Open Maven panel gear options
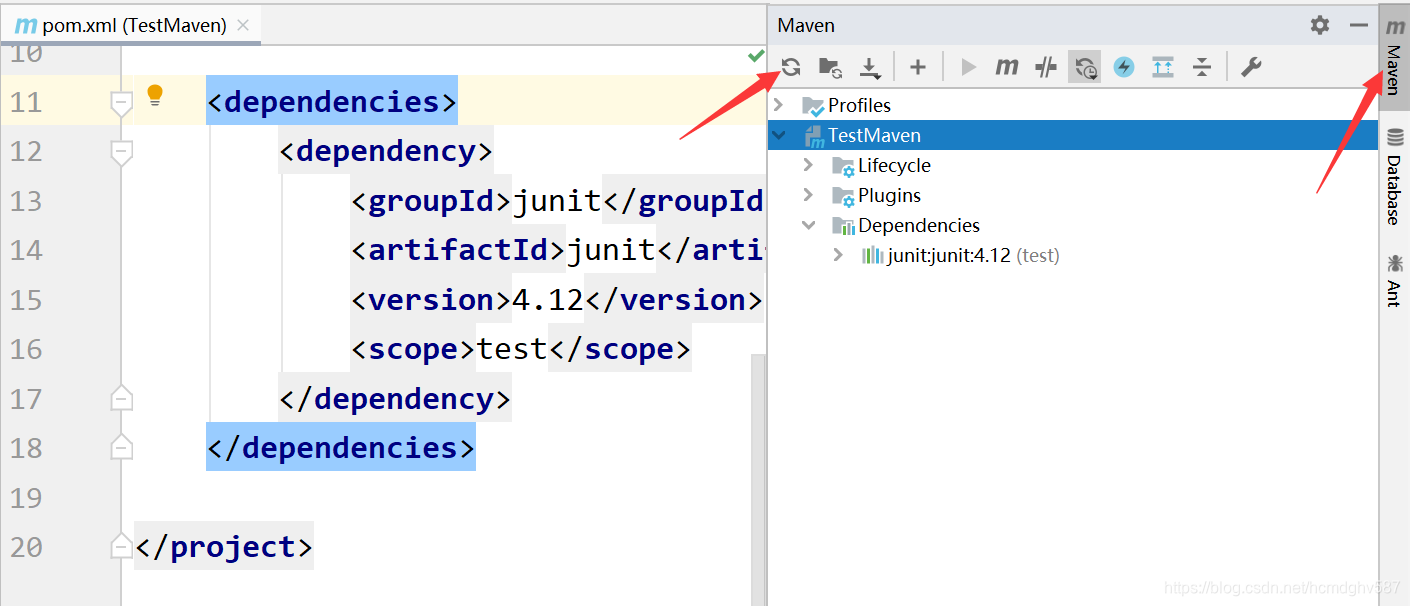Image resolution: width=1410 pixels, height=606 pixels. point(1320,25)
